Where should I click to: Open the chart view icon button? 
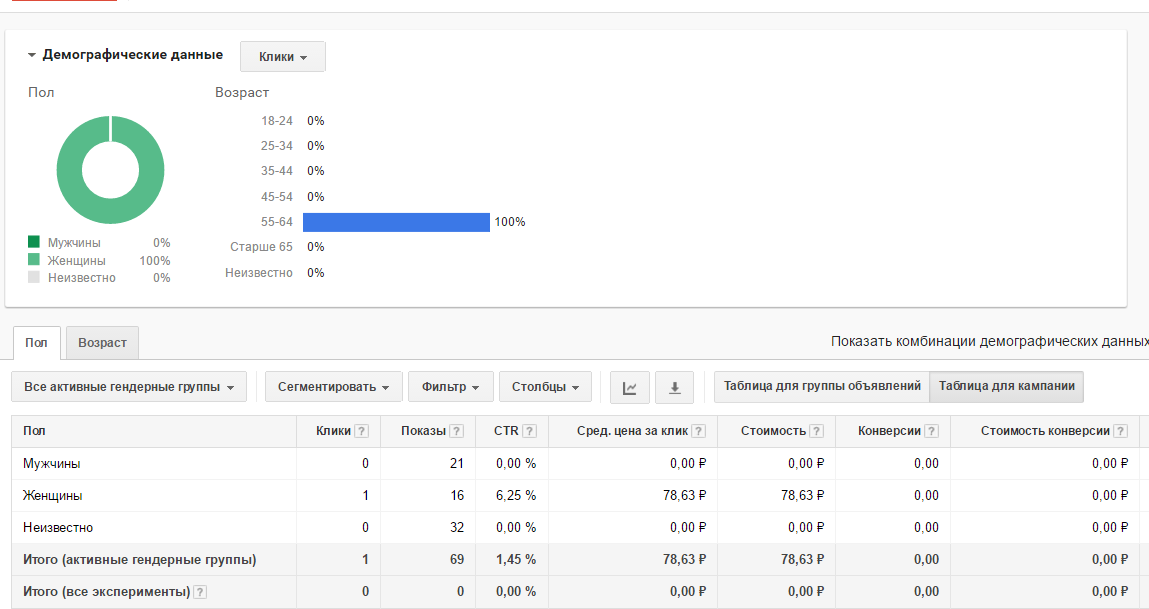629,387
